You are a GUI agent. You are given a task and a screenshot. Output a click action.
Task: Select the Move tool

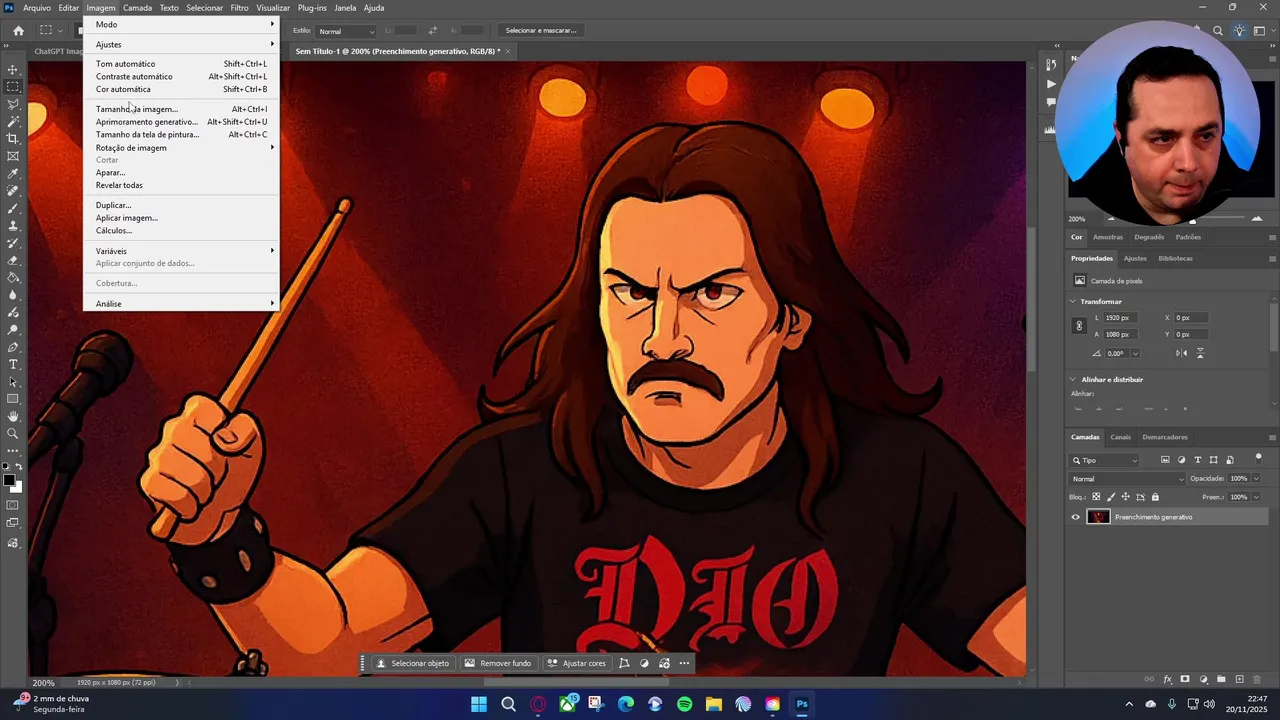point(13,69)
